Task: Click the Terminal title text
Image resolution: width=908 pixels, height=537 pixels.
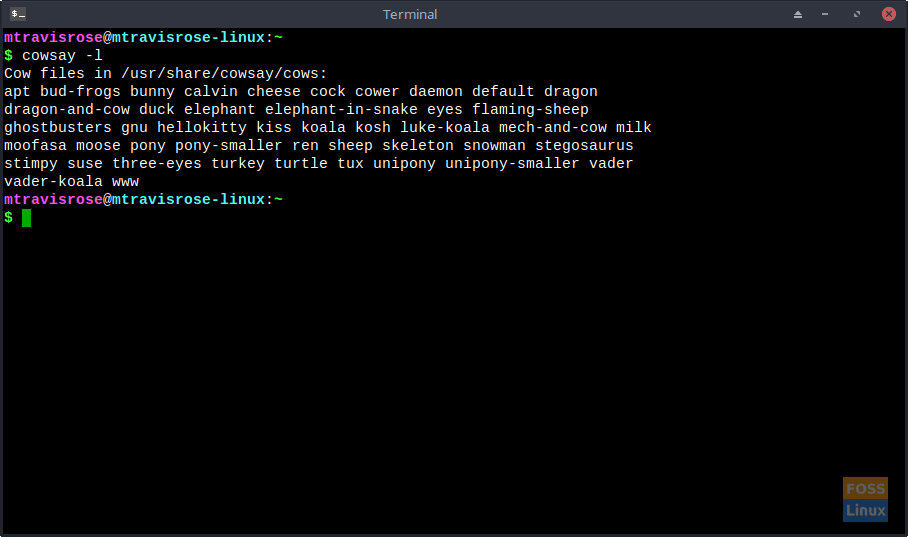Action: [410, 14]
